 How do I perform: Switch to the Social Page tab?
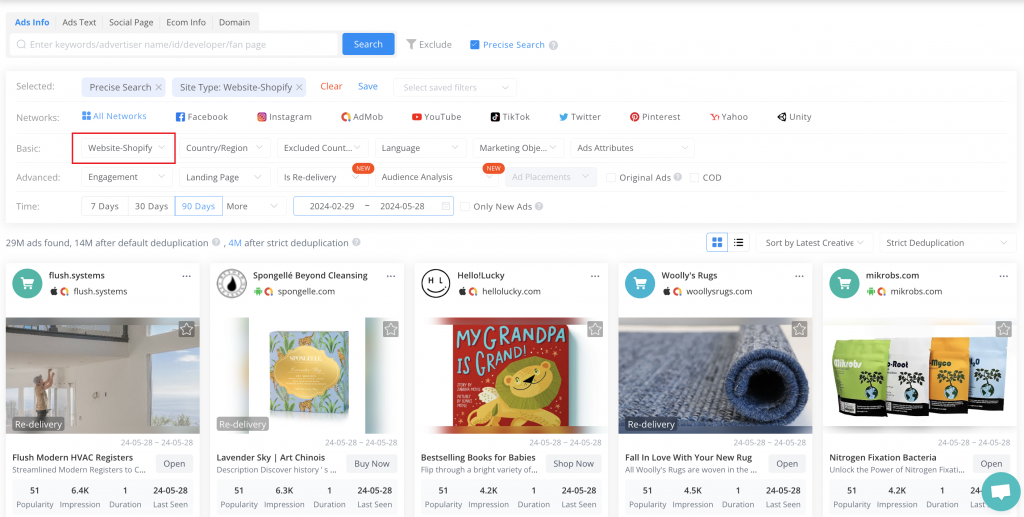tap(131, 22)
